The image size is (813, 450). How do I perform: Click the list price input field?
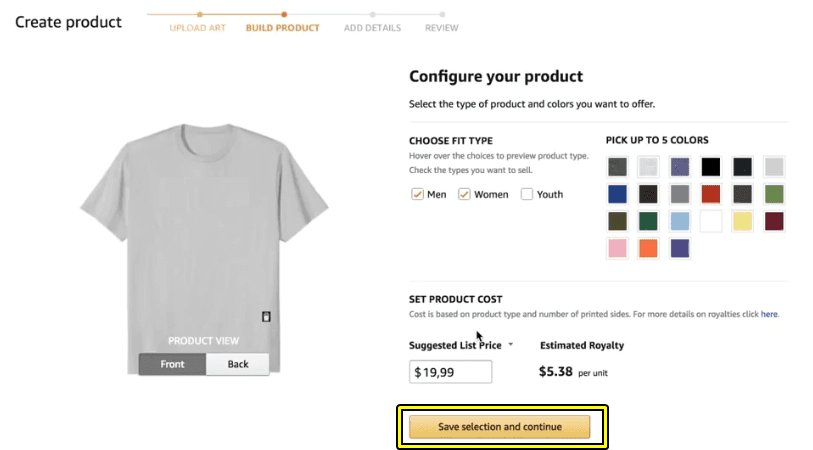(x=451, y=372)
